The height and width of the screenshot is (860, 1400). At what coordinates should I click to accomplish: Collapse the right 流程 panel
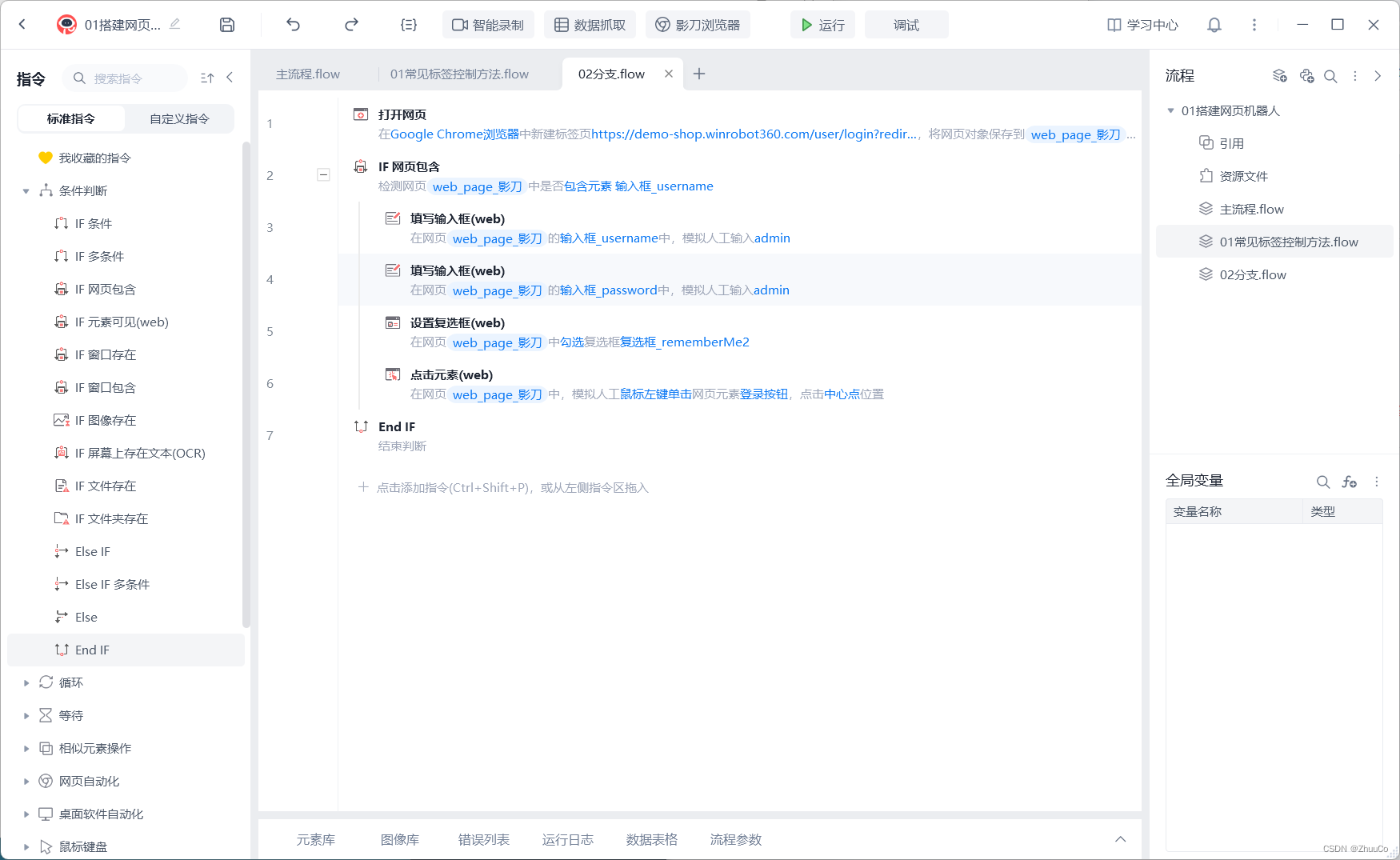(x=1378, y=76)
